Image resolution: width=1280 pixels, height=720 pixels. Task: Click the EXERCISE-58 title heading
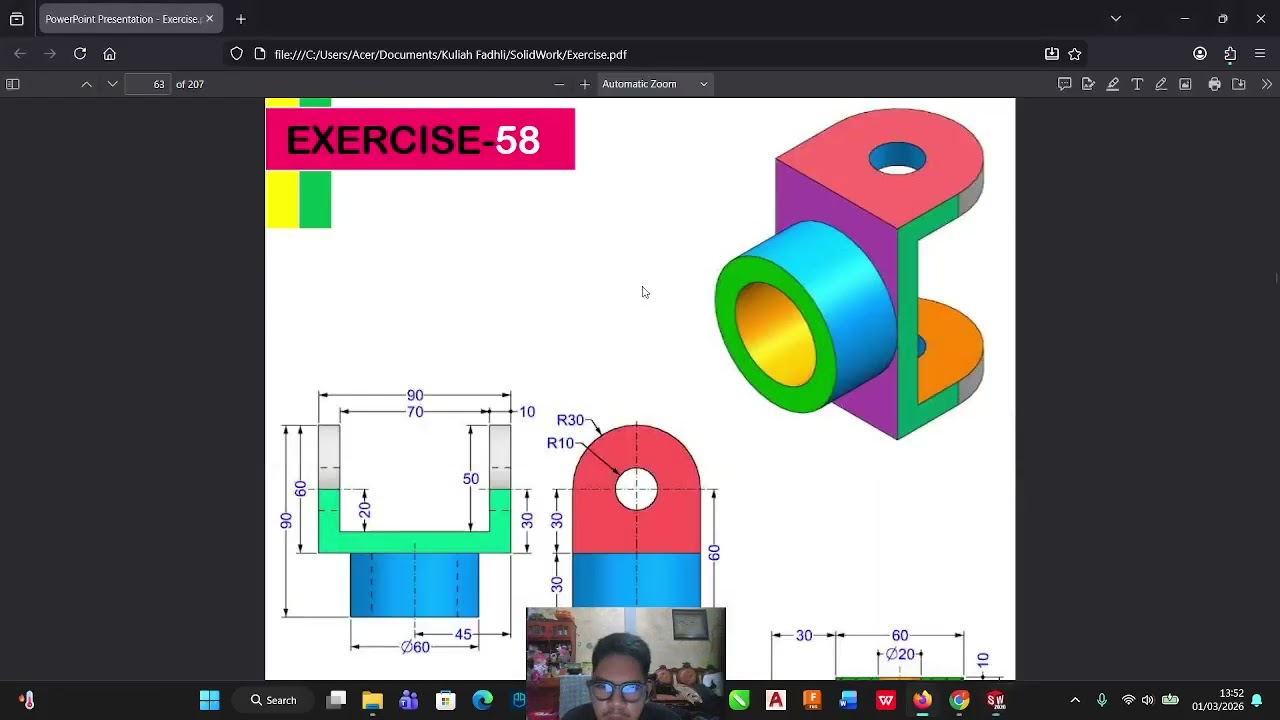point(413,140)
